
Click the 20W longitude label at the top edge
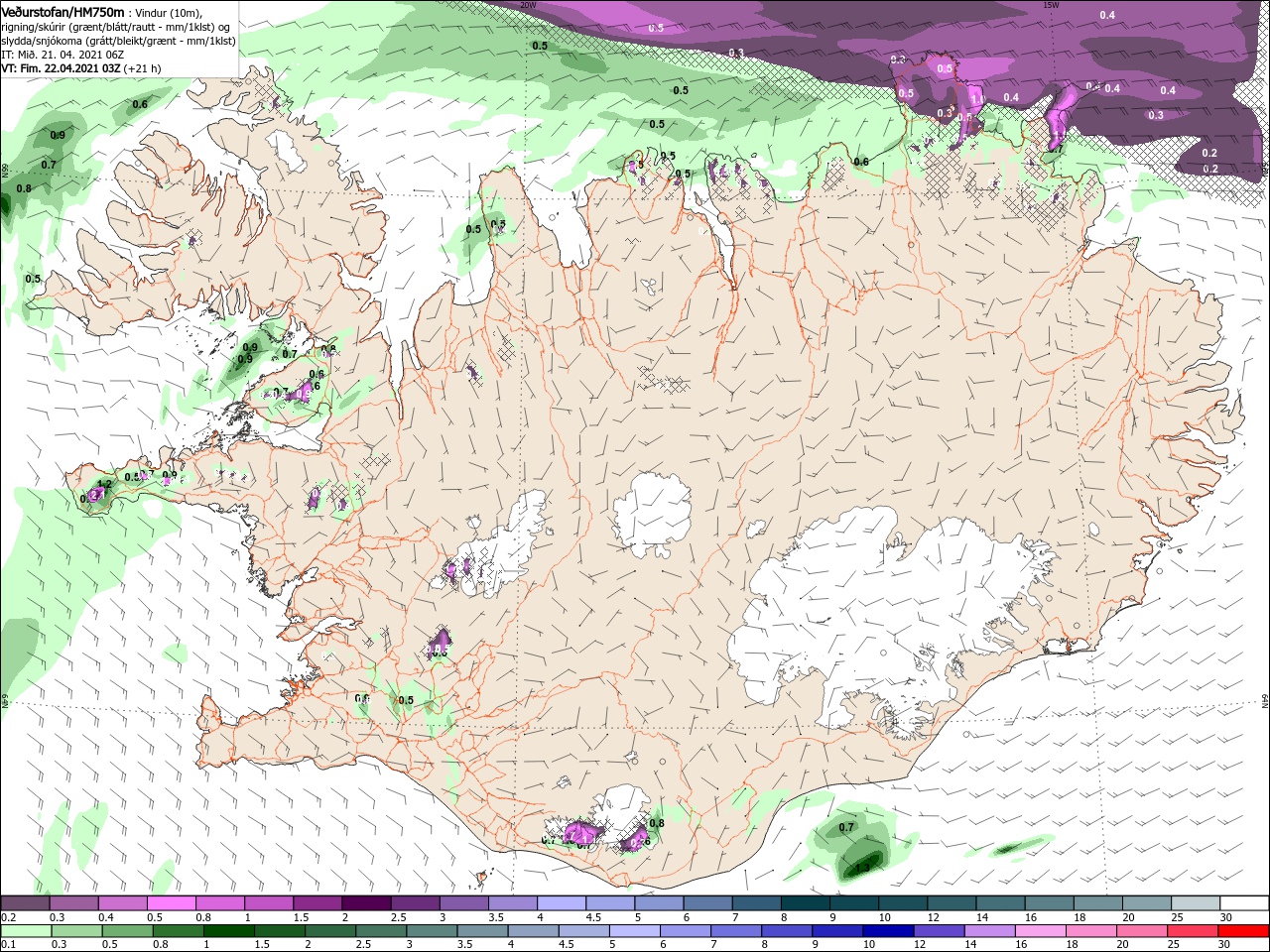point(529,5)
